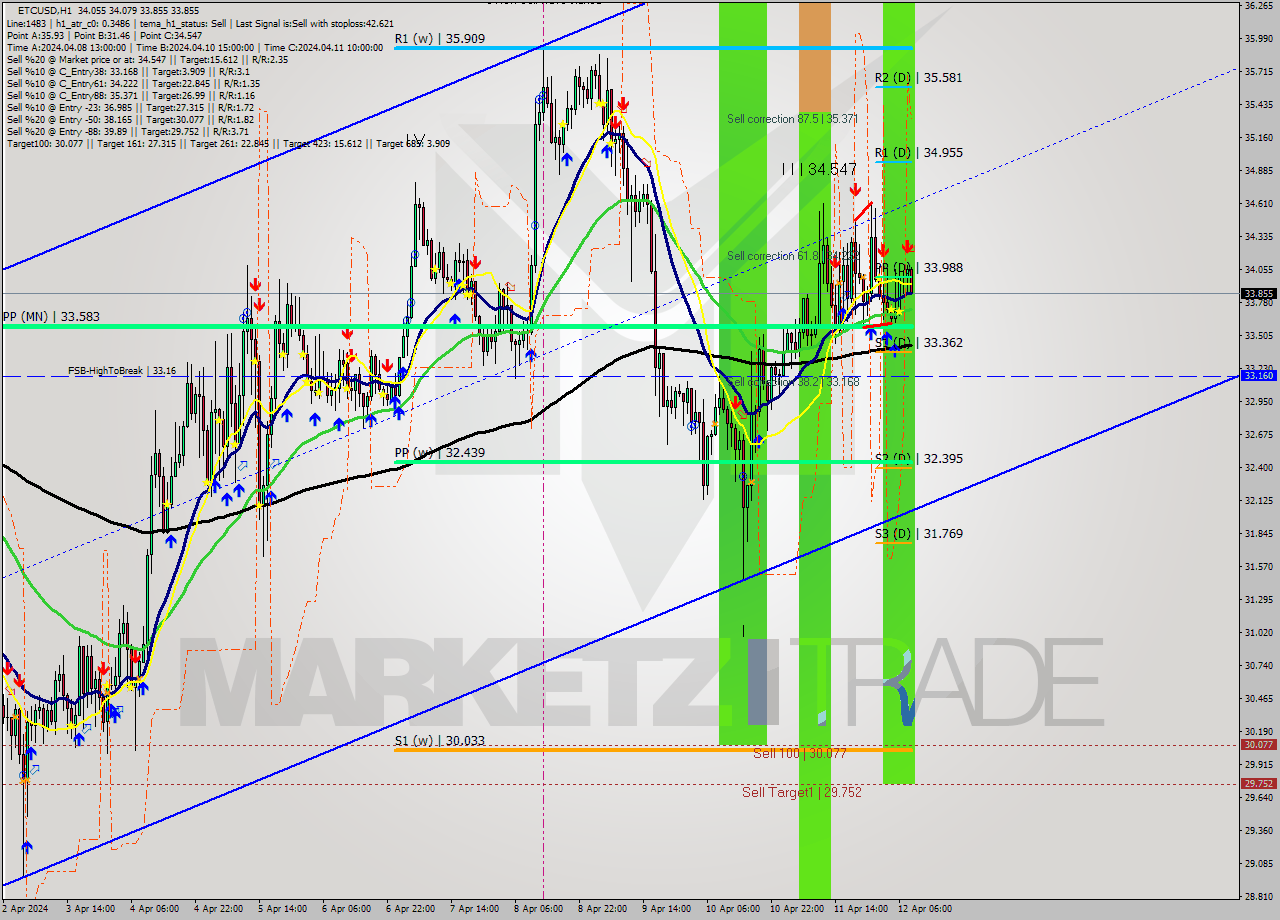1280x920 pixels.
Task: Select the S2 (D) | 32.395 support label
Action: (918, 459)
